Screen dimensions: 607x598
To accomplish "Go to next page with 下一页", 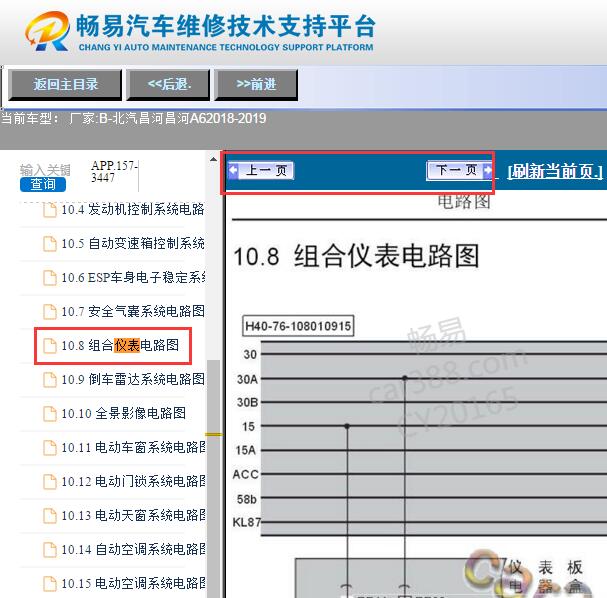I will pos(460,170).
